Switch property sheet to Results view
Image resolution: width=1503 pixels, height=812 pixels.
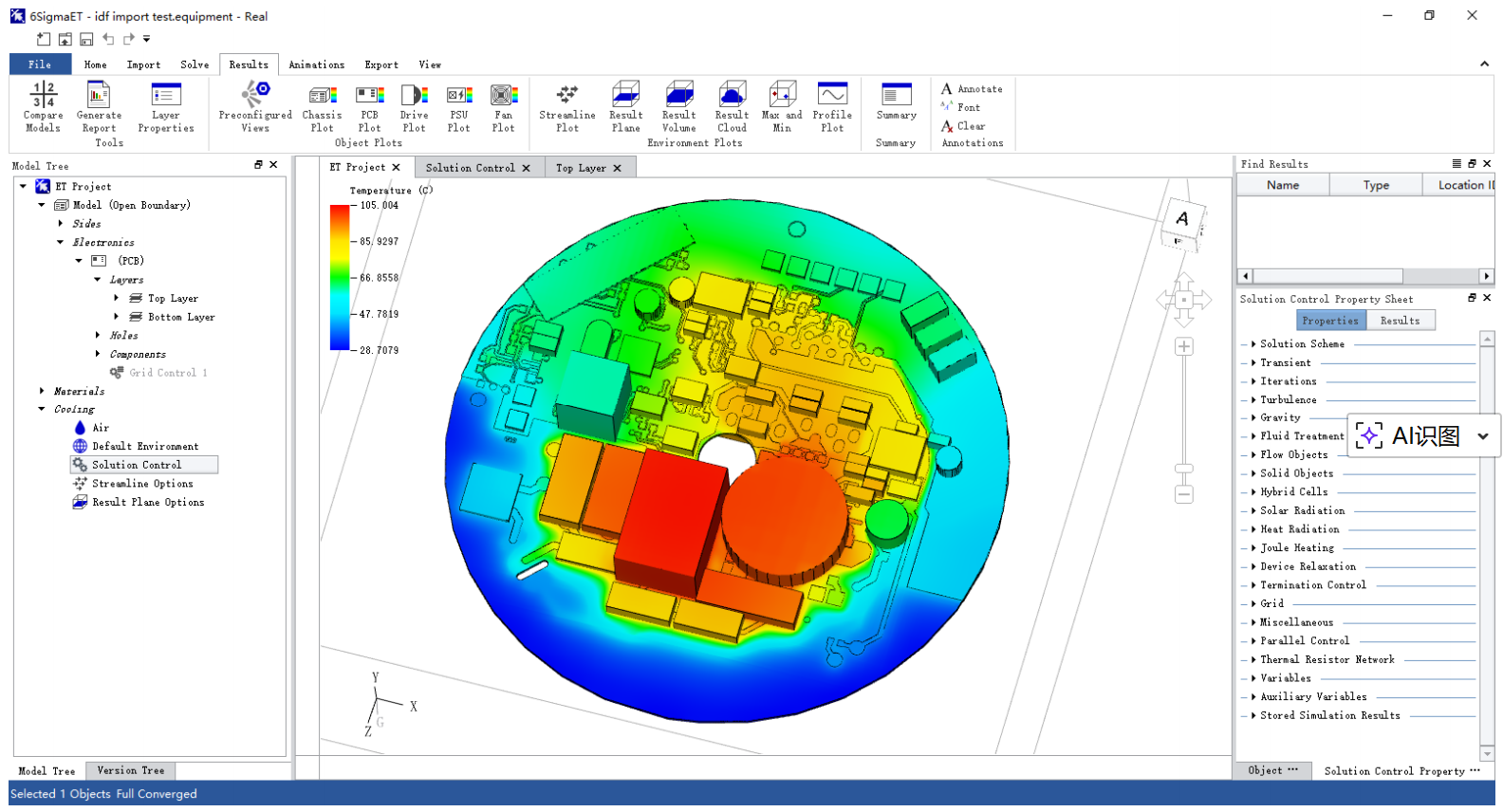pyautogui.click(x=1400, y=322)
